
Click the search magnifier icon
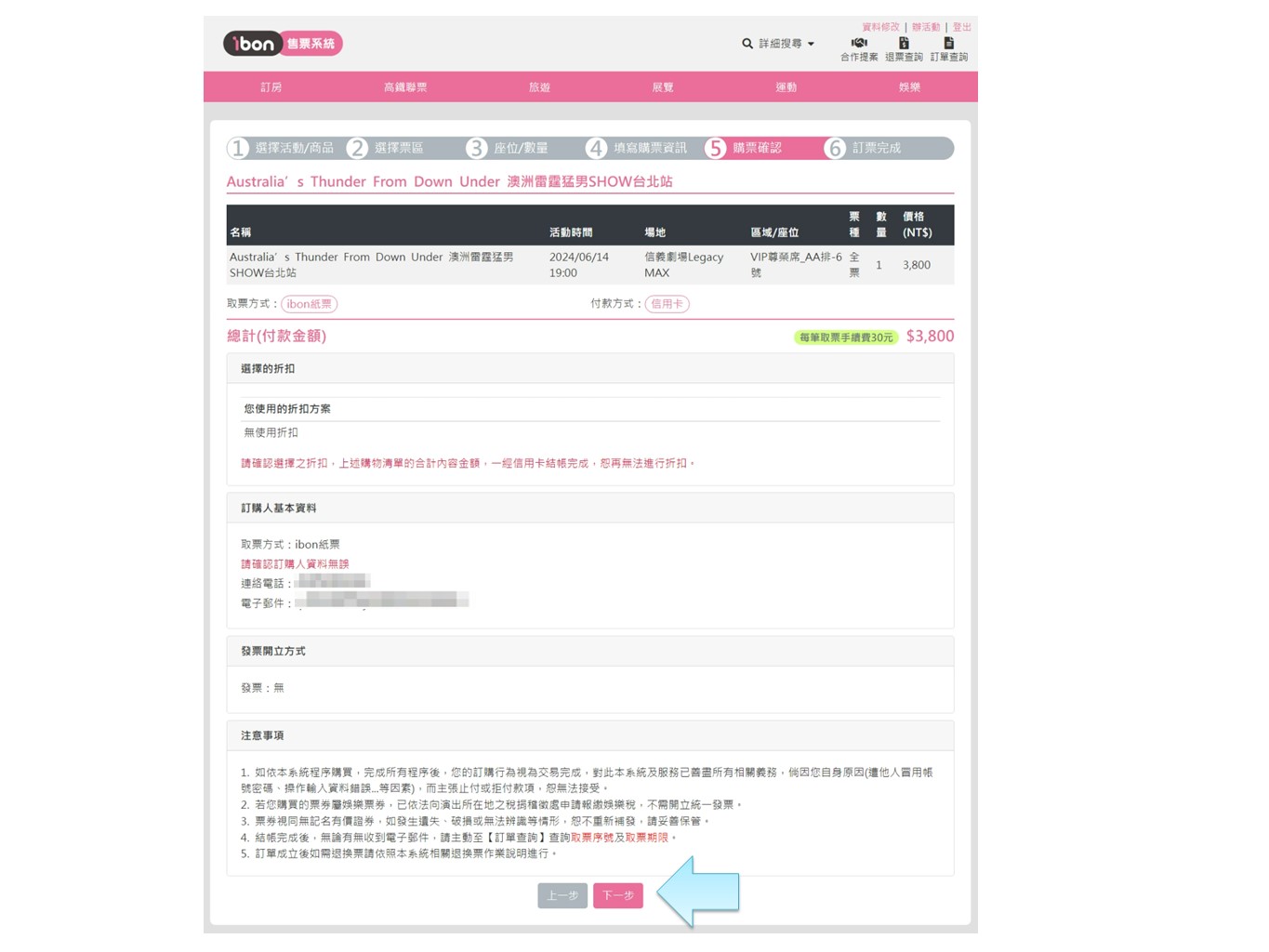tap(747, 44)
